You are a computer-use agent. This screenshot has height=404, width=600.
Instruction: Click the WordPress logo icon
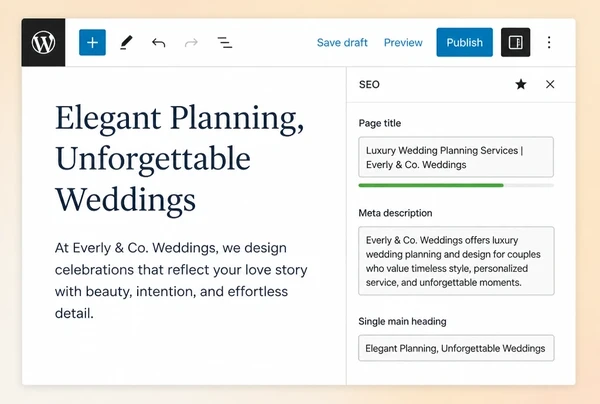43,42
